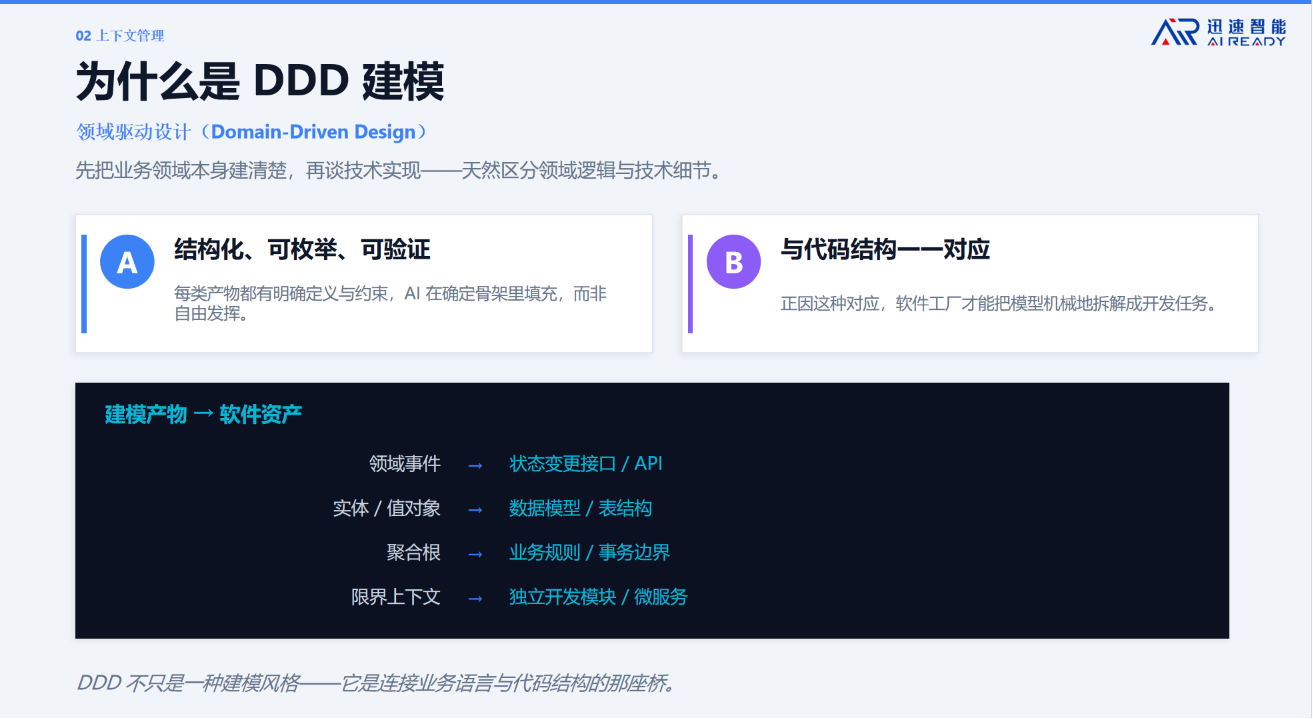Click the arrow after 领域事件
1313x719 pixels.
tap(475, 465)
